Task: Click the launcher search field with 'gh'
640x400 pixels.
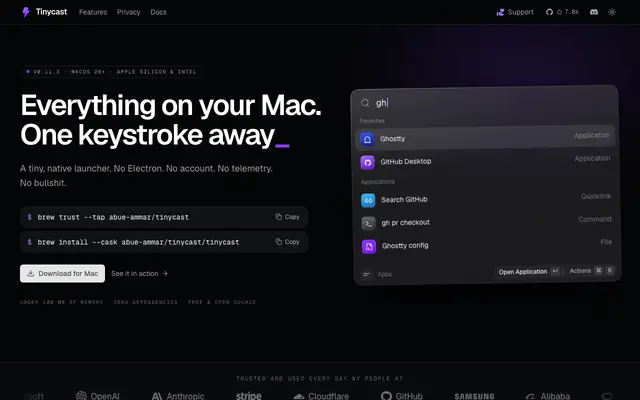Action: coord(486,102)
